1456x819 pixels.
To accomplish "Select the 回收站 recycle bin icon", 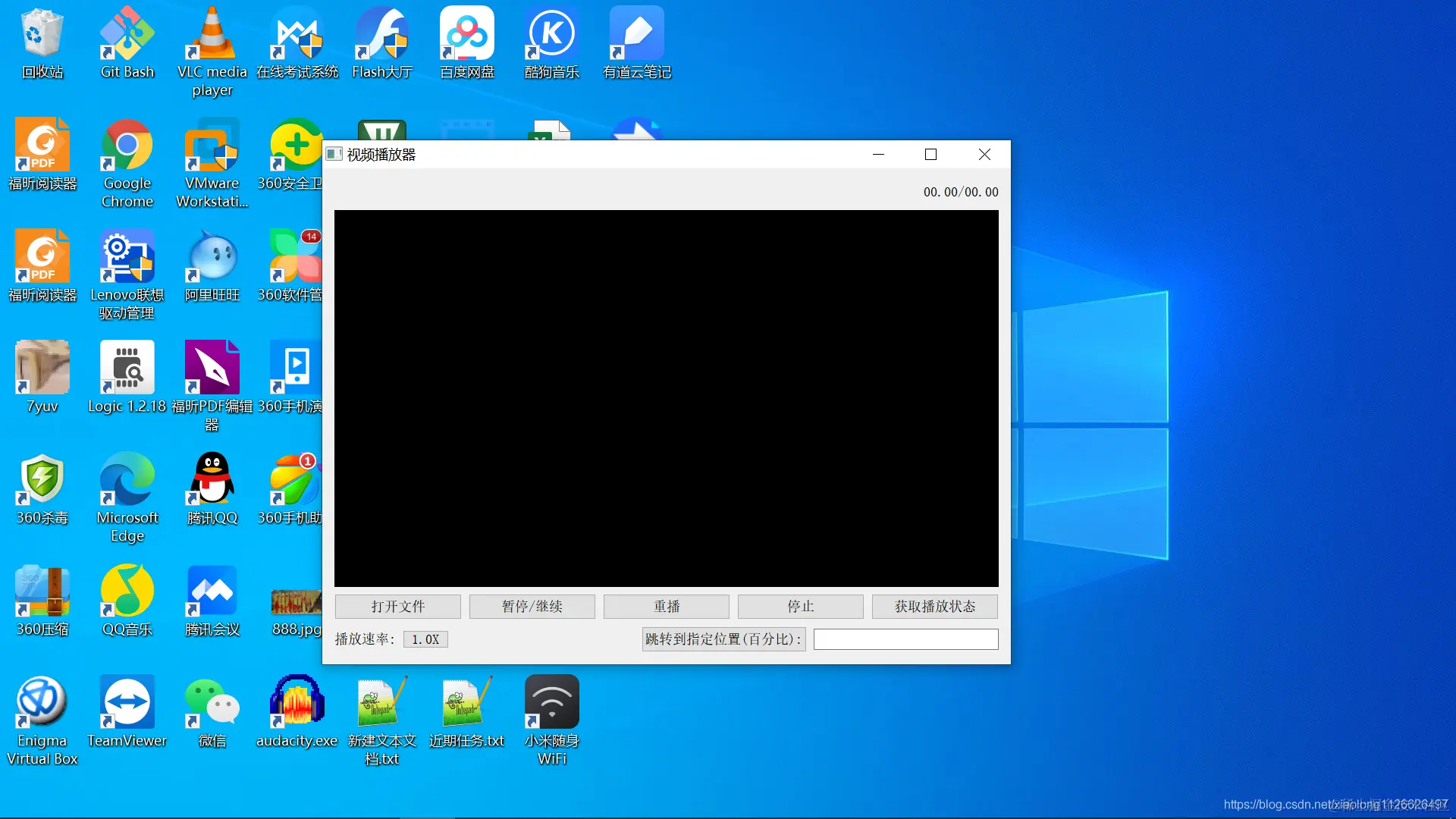I will (42, 34).
